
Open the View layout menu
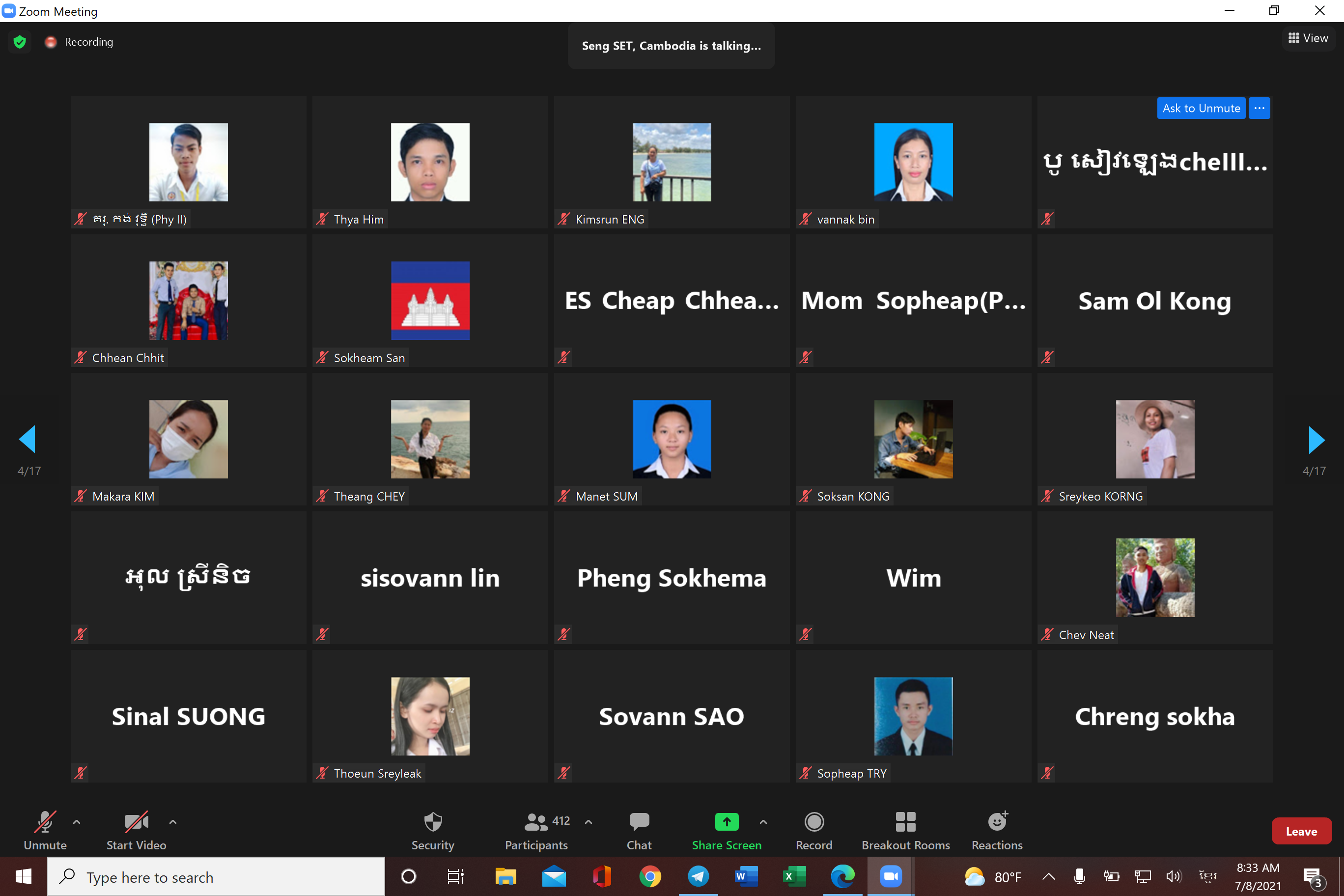(1308, 38)
